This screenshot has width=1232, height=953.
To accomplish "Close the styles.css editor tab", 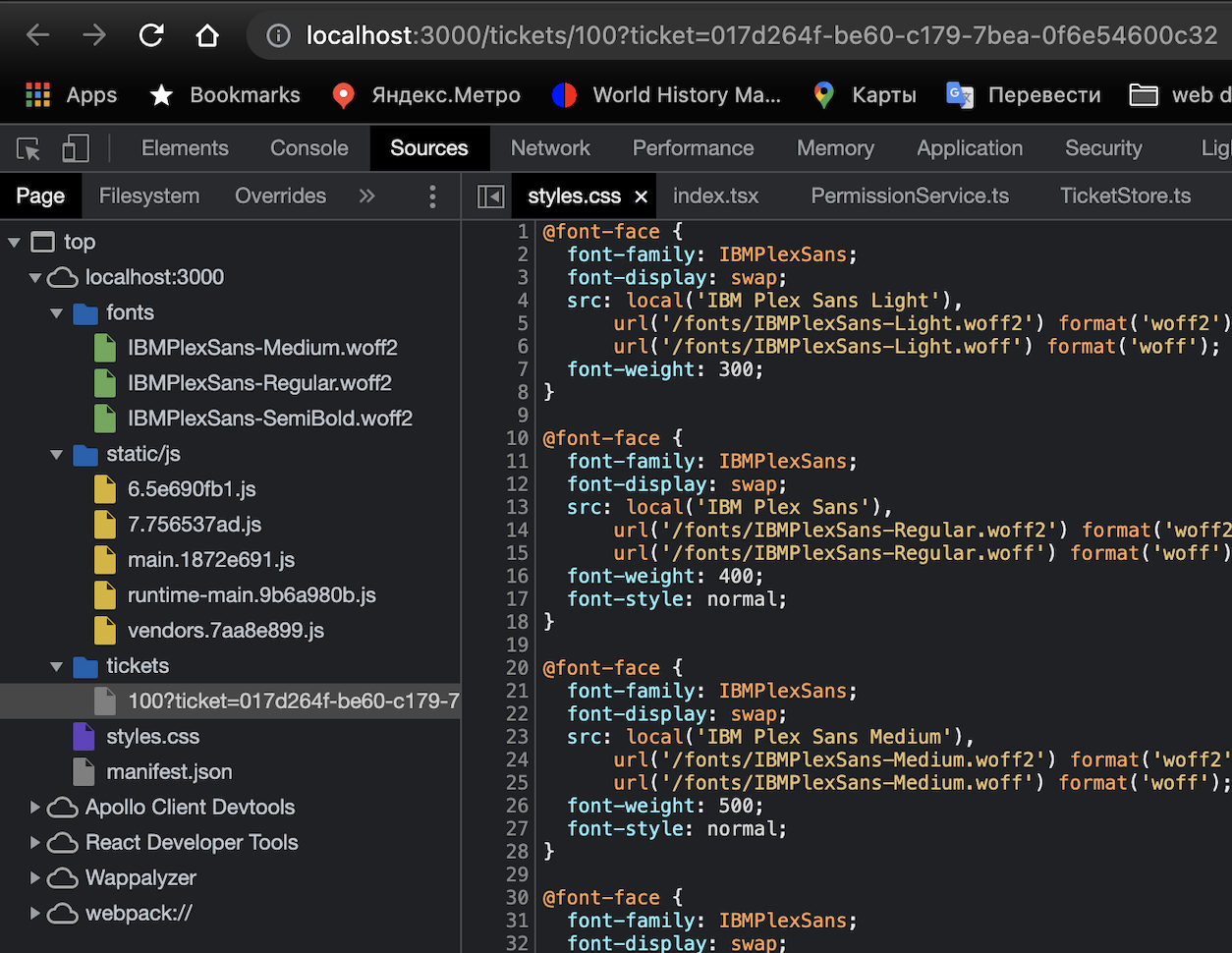I will click(642, 196).
